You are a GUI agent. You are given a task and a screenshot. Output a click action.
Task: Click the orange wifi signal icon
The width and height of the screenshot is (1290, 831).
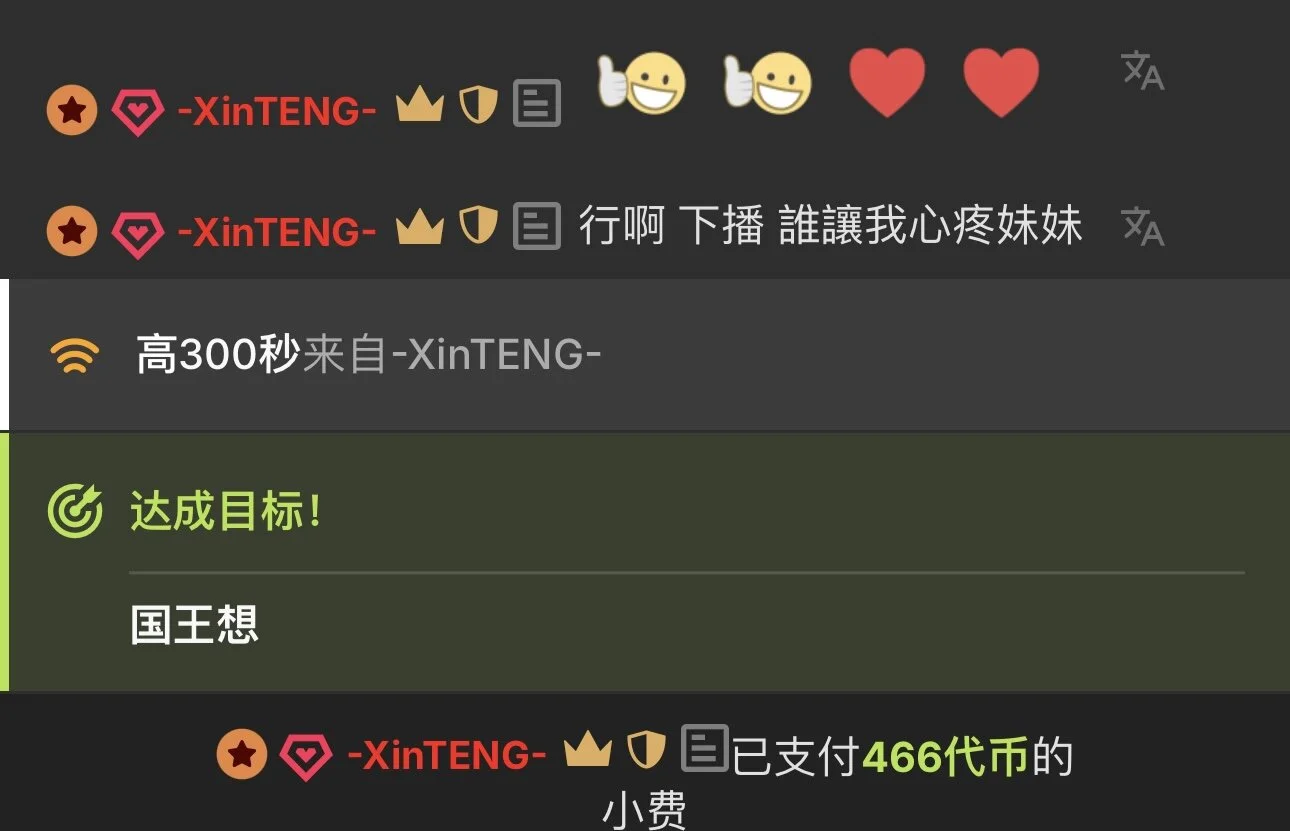[x=75, y=356]
